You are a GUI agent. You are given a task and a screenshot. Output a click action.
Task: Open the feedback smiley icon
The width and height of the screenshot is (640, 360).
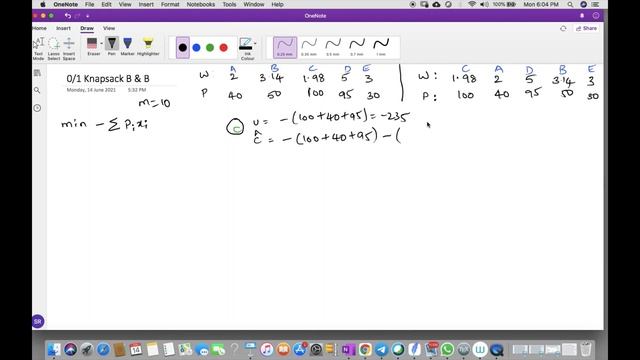pos(596,16)
